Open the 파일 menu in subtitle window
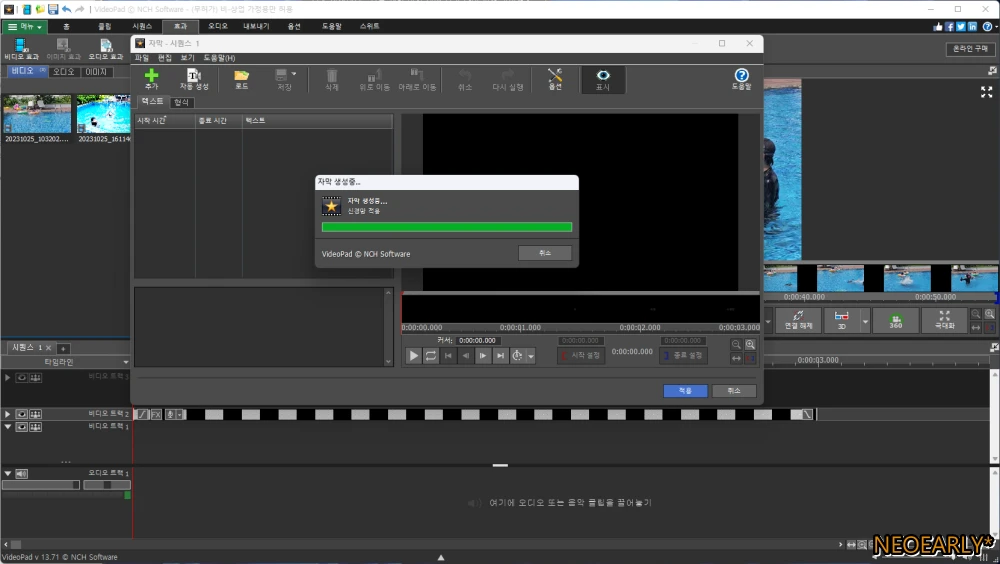This screenshot has height=564, width=1000. tap(142, 58)
